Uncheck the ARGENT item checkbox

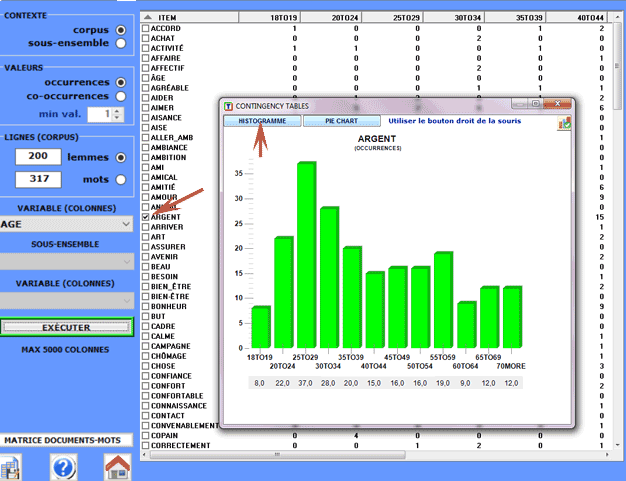tap(146, 216)
